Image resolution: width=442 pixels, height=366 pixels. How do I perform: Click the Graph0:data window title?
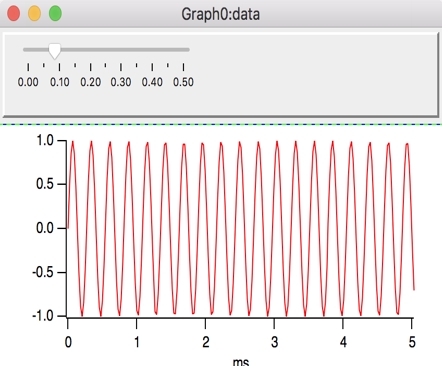click(x=220, y=14)
